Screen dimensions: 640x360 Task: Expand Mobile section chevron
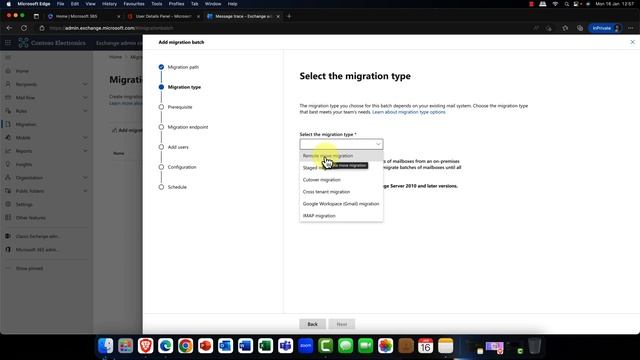tap(85, 138)
